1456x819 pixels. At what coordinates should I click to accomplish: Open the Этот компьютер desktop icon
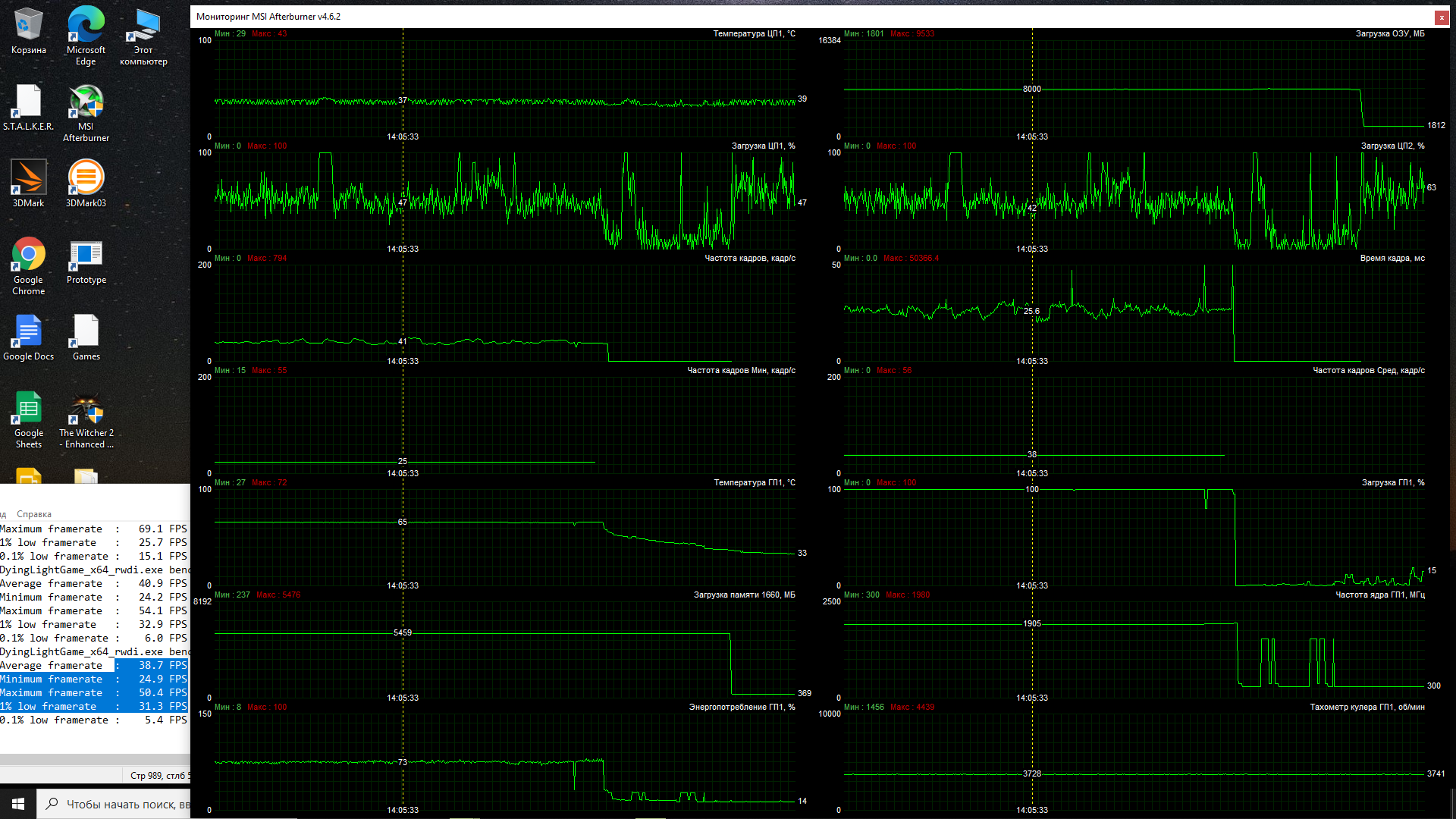(x=143, y=26)
